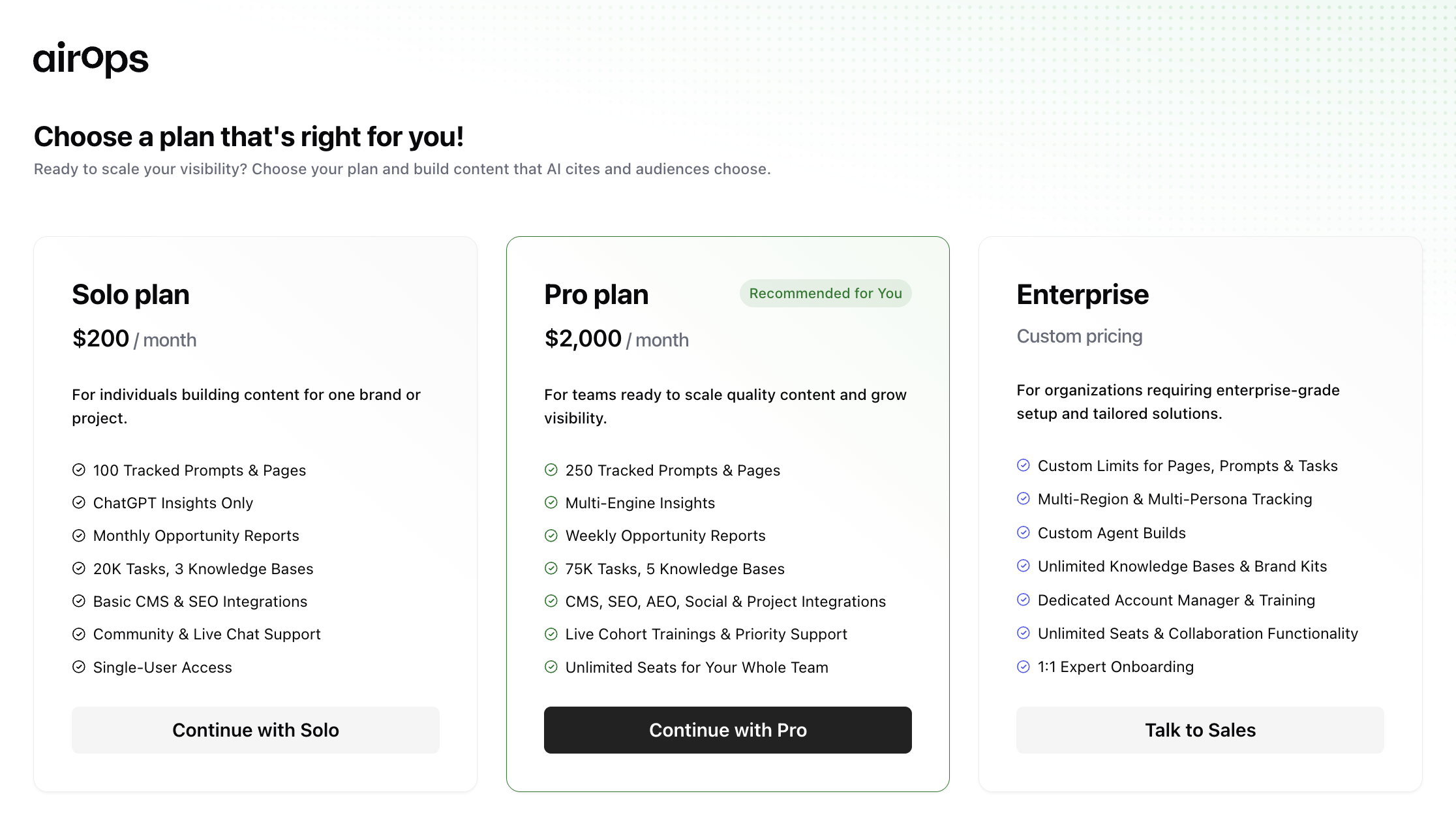
Task: Select the Pro plan heading
Action: (x=596, y=295)
